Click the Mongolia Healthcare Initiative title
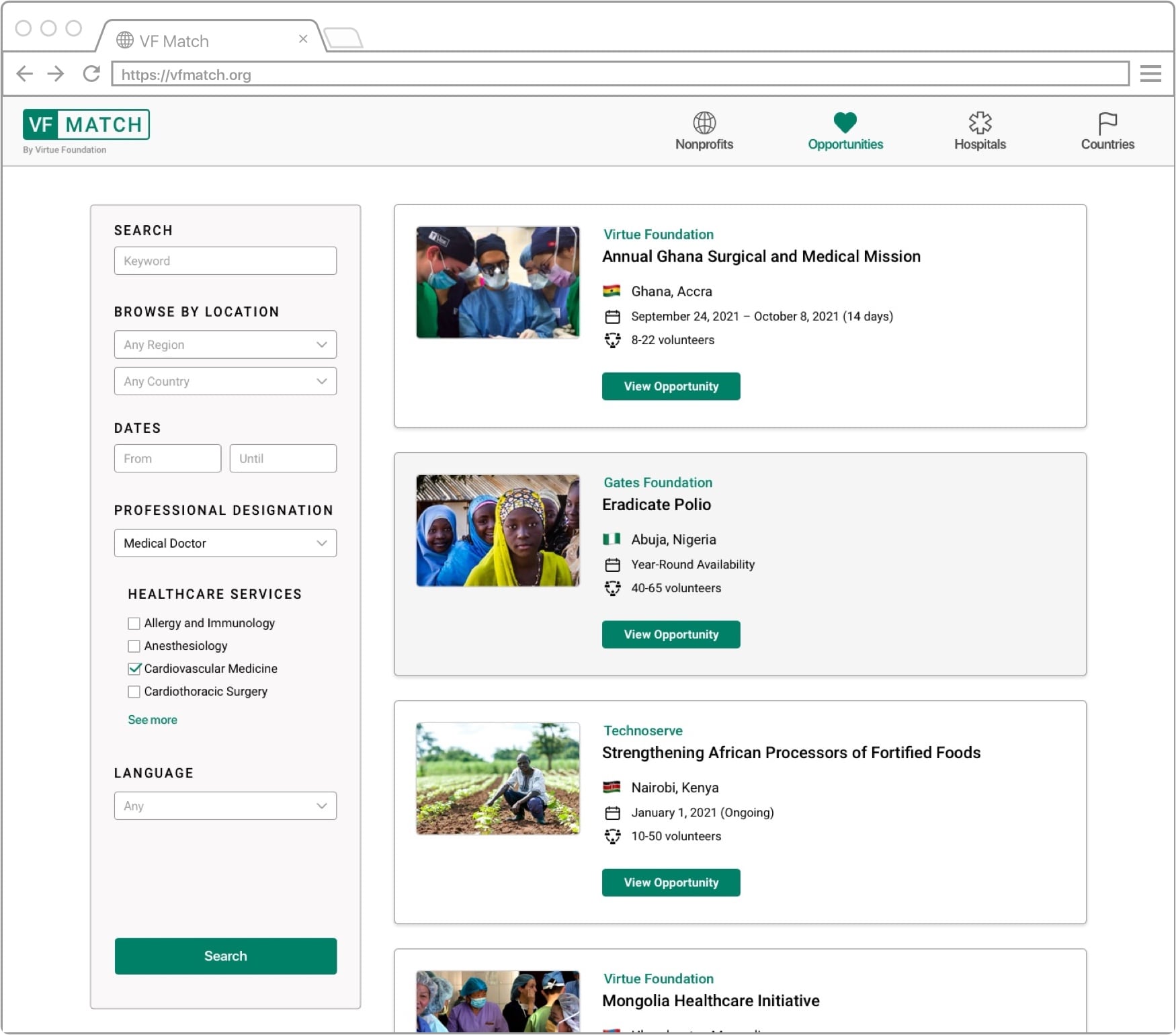The image size is (1176, 1035). pyautogui.click(x=711, y=1001)
